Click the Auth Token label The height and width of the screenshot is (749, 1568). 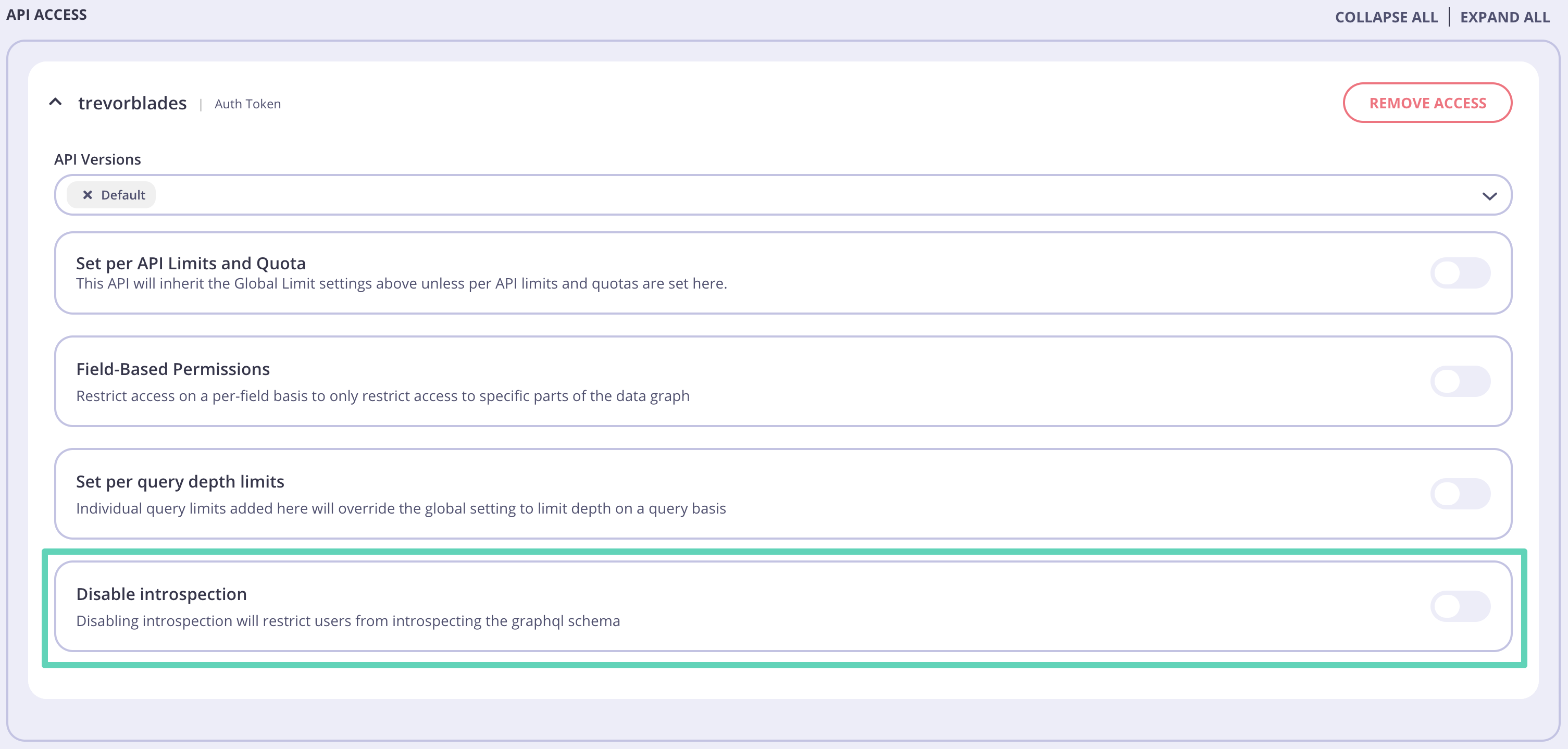coord(248,104)
